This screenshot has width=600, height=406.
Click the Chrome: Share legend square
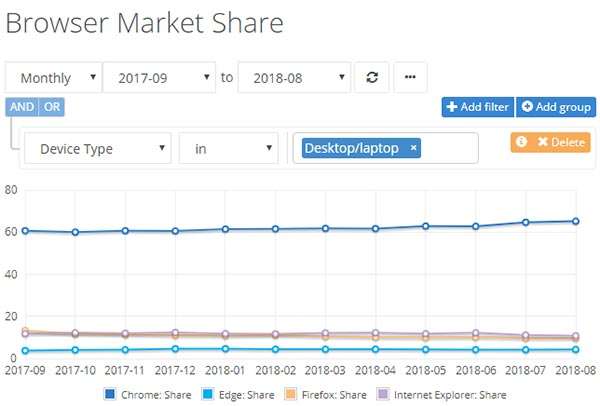tap(109, 394)
